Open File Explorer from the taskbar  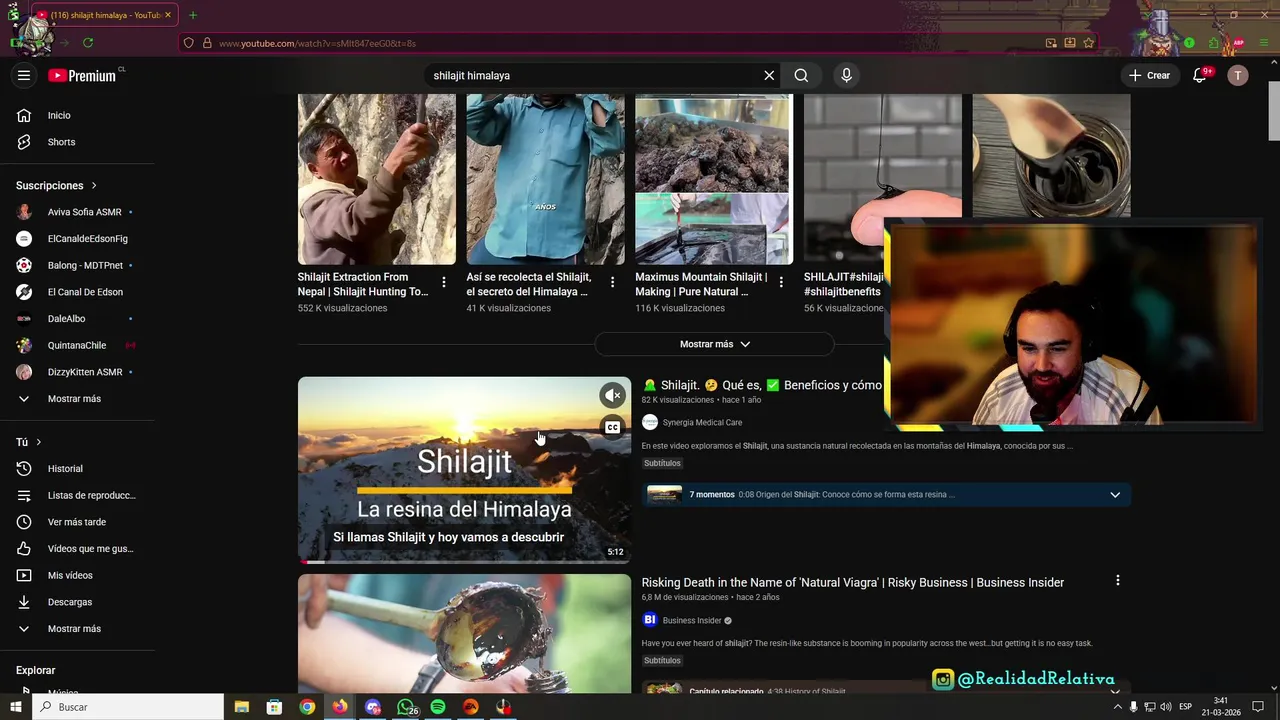point(241,707)
